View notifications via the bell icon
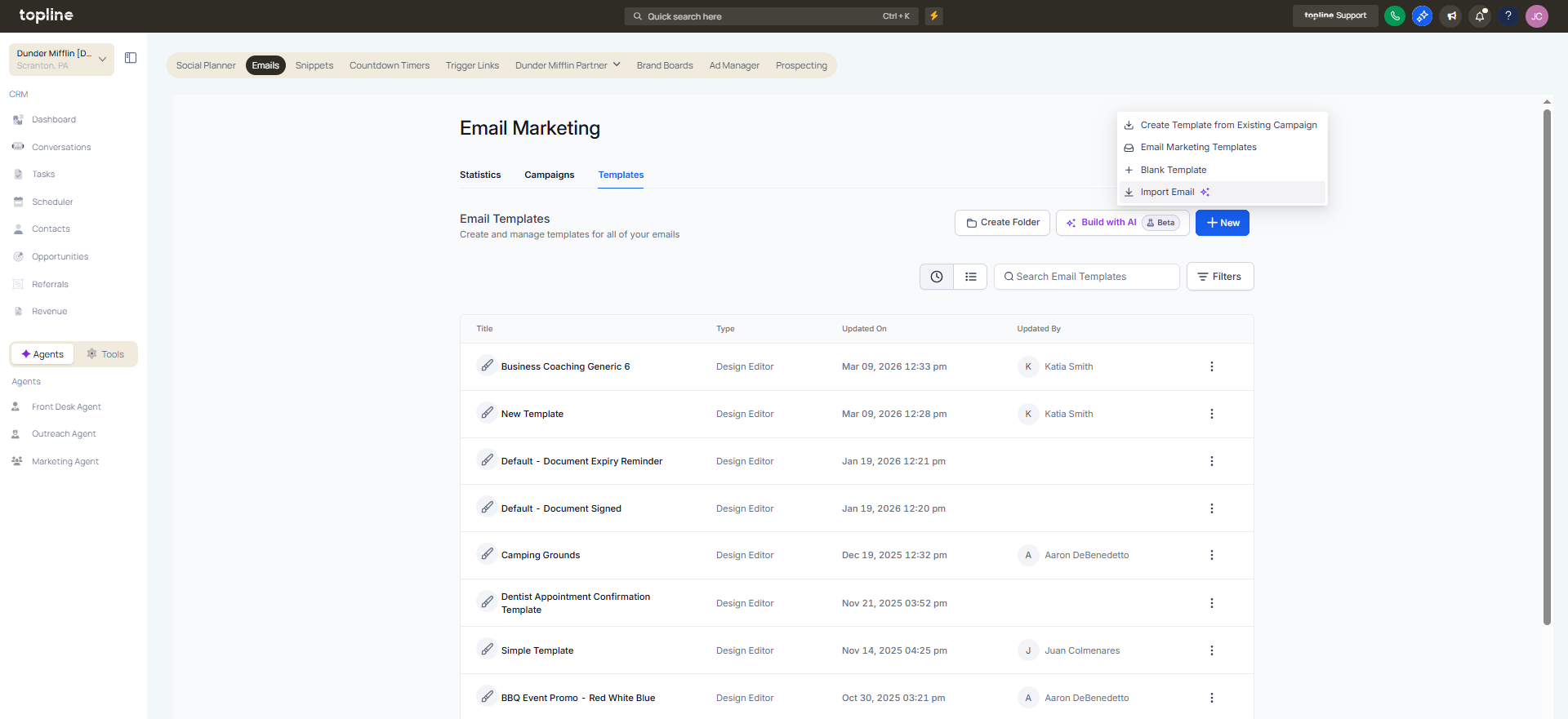This screenshot has width=1568, height=719. coord(1480,16)
